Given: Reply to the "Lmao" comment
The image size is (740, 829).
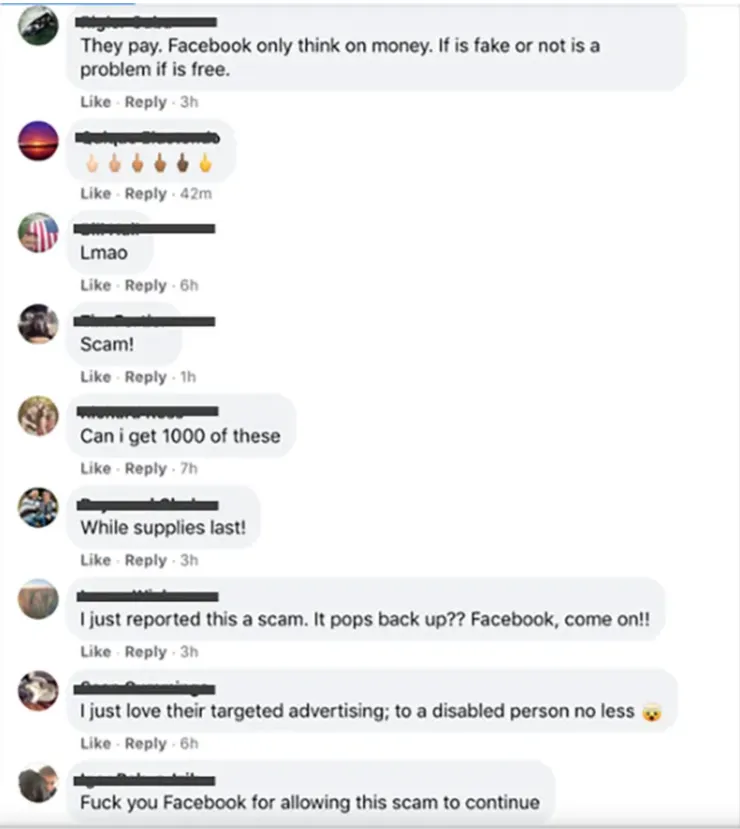Looking at the screenshot, I should pos(145,285).
